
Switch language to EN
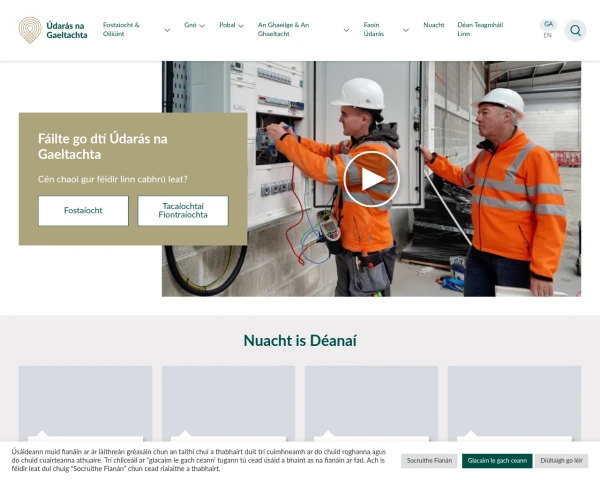click(548, 35)
